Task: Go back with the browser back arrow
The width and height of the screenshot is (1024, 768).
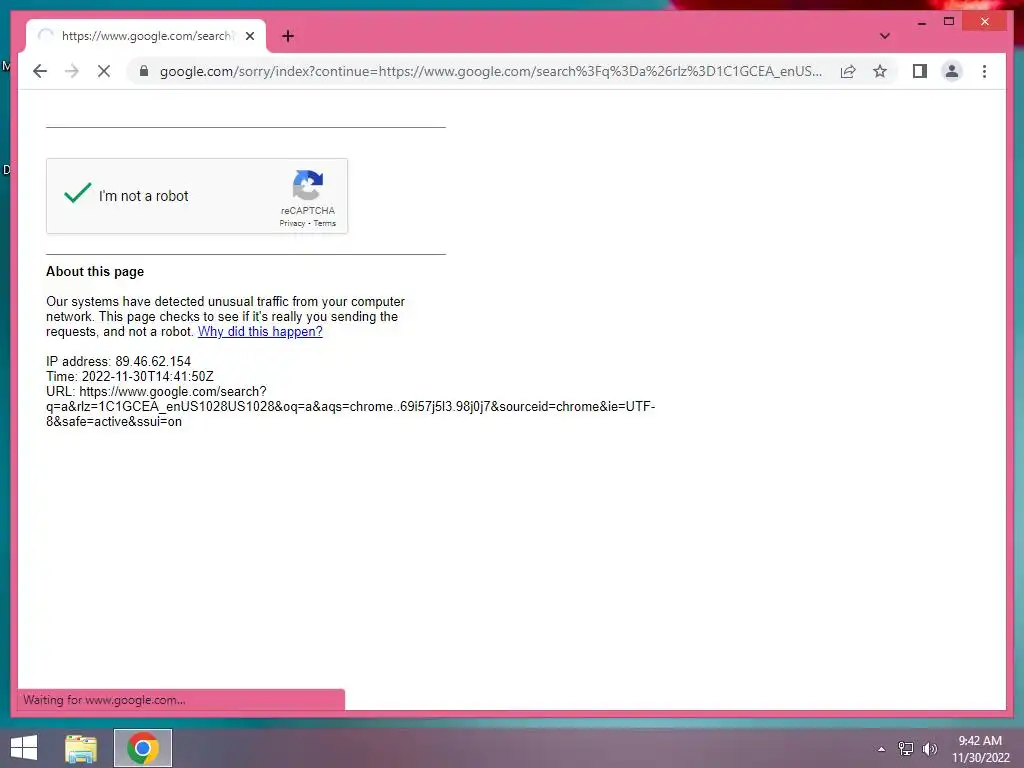Action: 40,71
